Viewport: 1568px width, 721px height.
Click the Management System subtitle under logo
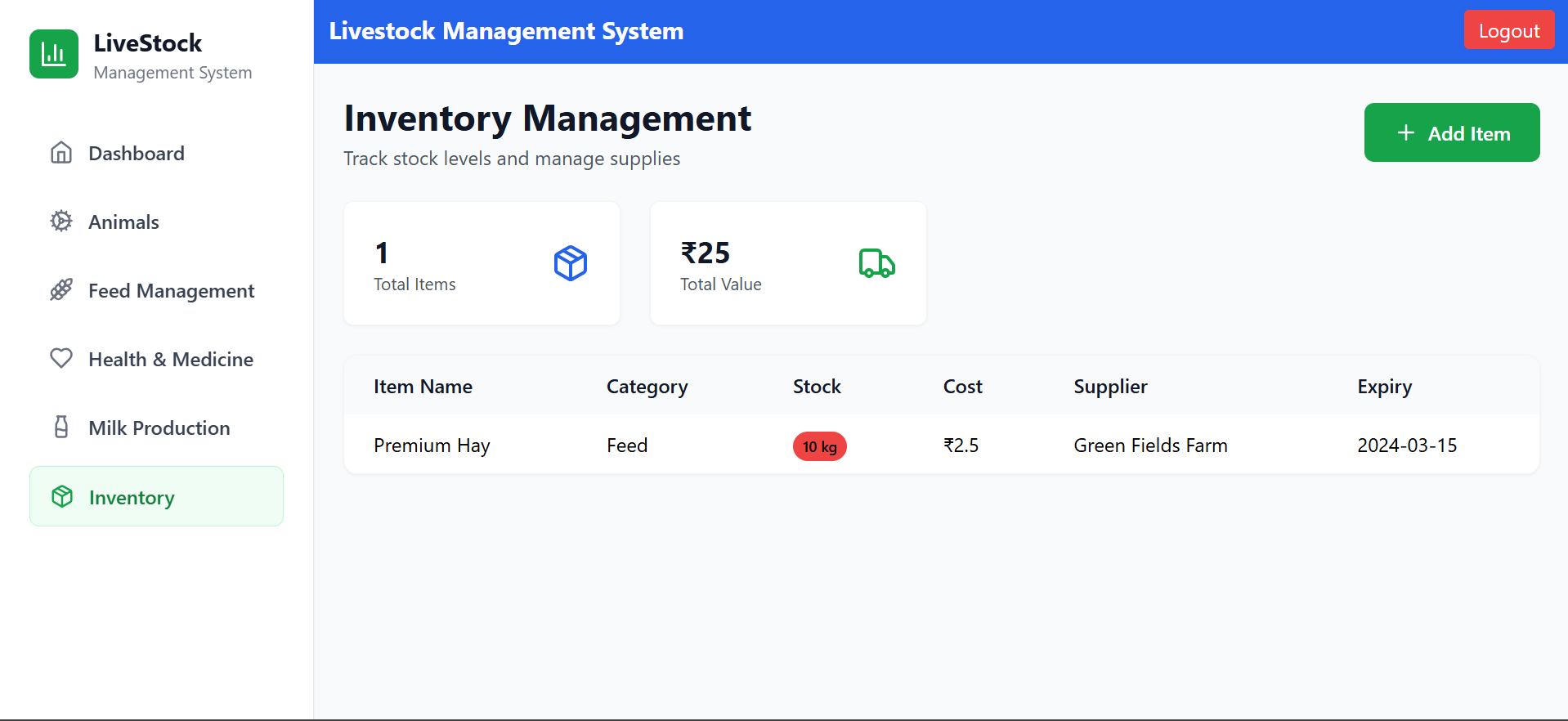point(172,73)
